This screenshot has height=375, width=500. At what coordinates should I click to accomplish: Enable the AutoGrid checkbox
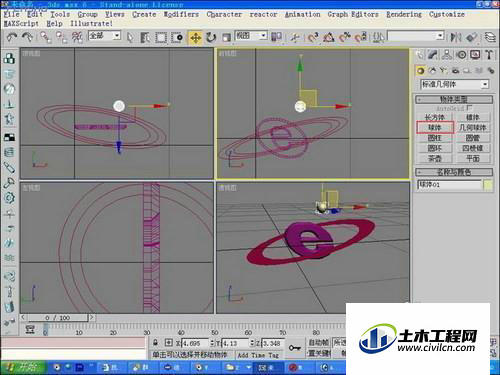tap(469, 108)
